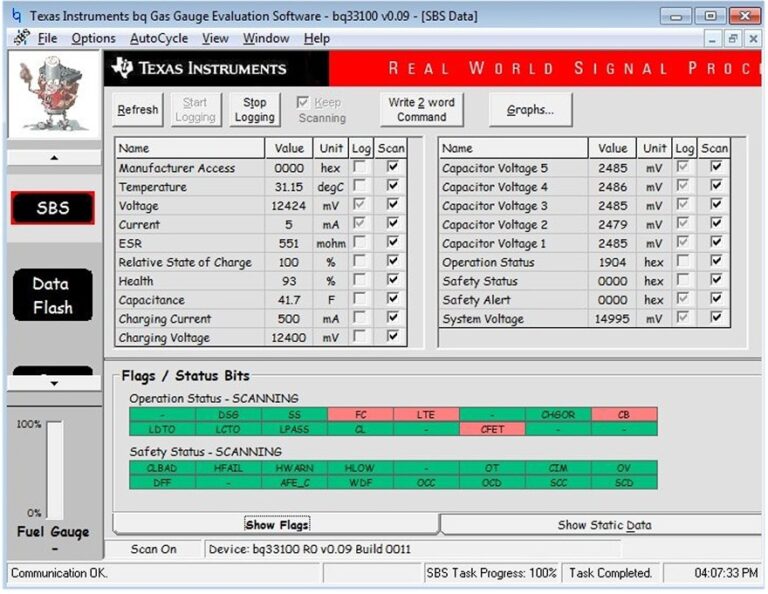Click the Name column header in left table
The width and height of the screenshot is (768, 594).
tap(190, 148)
